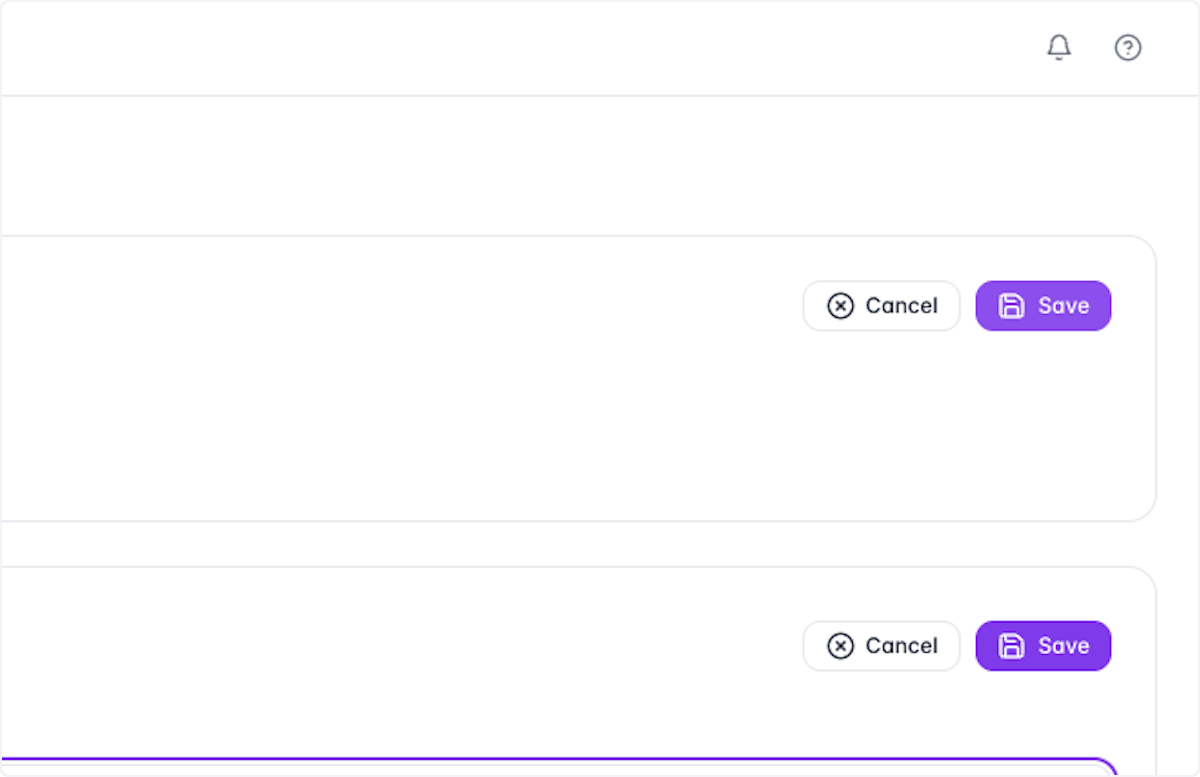Check alerts using the bell in the header

tap(1059, 47)
